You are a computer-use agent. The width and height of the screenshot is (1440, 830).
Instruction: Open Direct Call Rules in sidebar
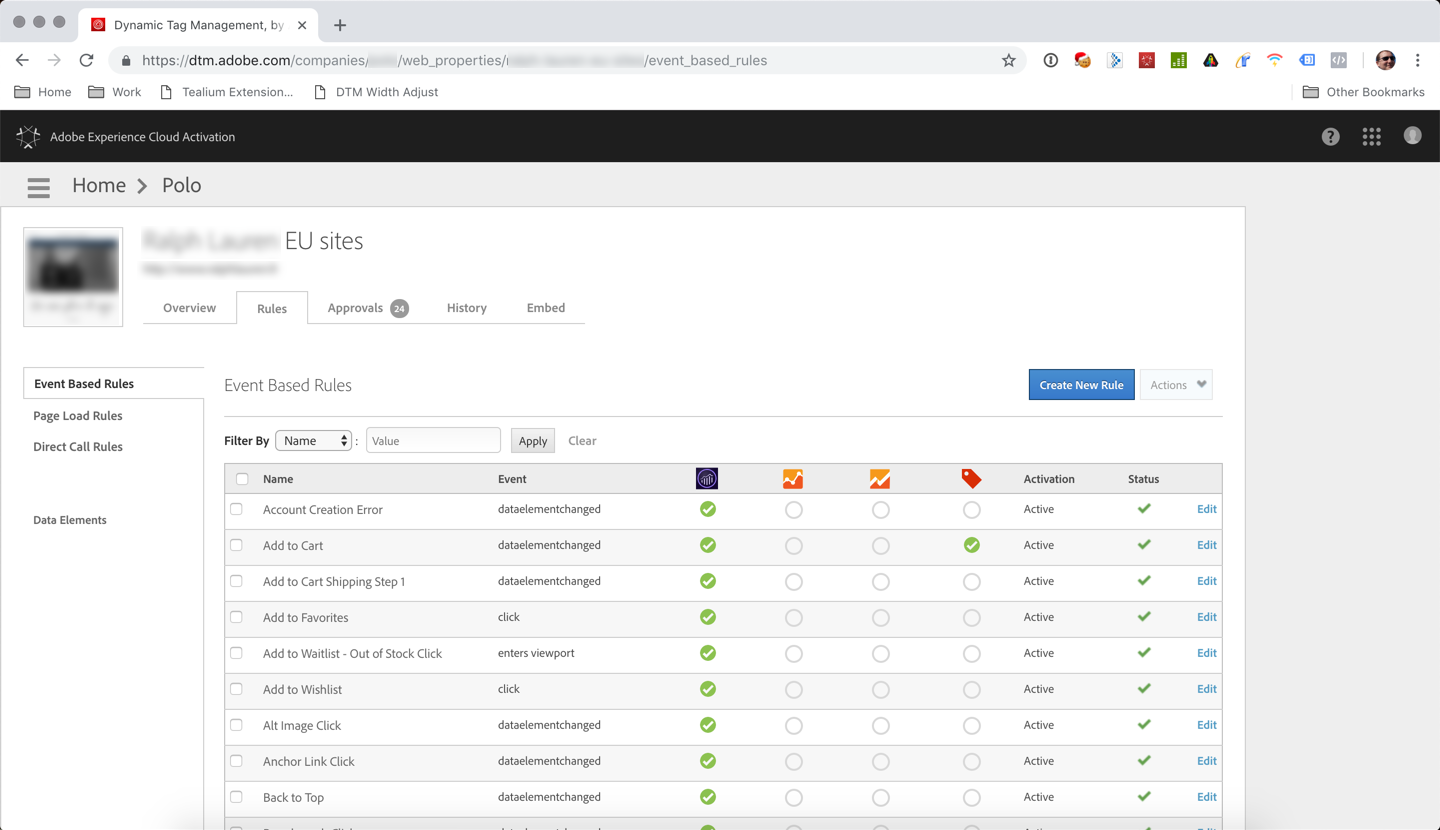(x=78, y=447)
